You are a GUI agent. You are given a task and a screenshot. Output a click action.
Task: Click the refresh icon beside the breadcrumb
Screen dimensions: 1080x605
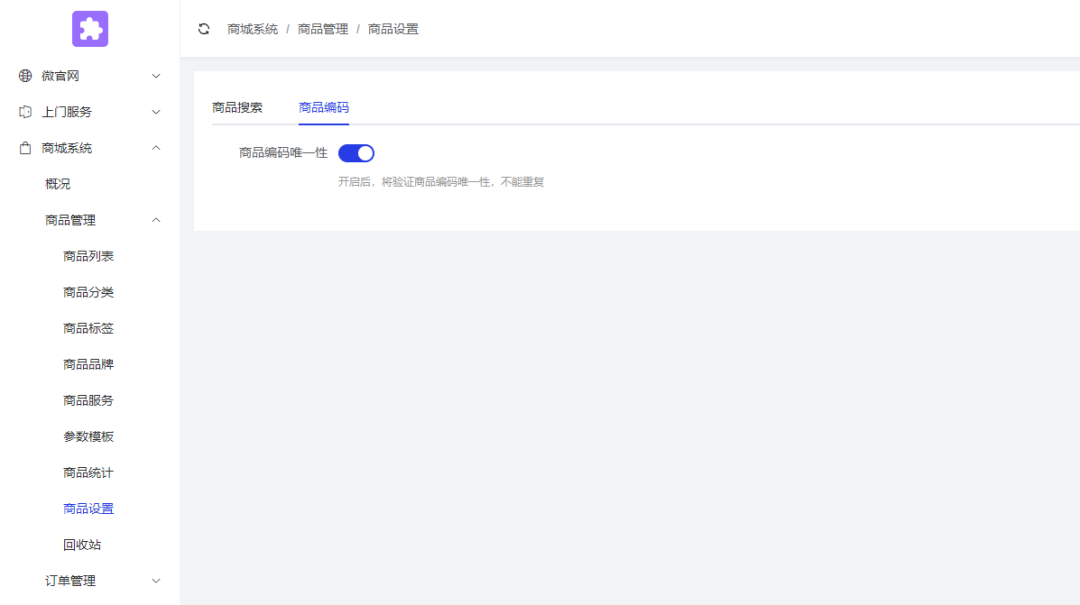click(x=204, y=29)
